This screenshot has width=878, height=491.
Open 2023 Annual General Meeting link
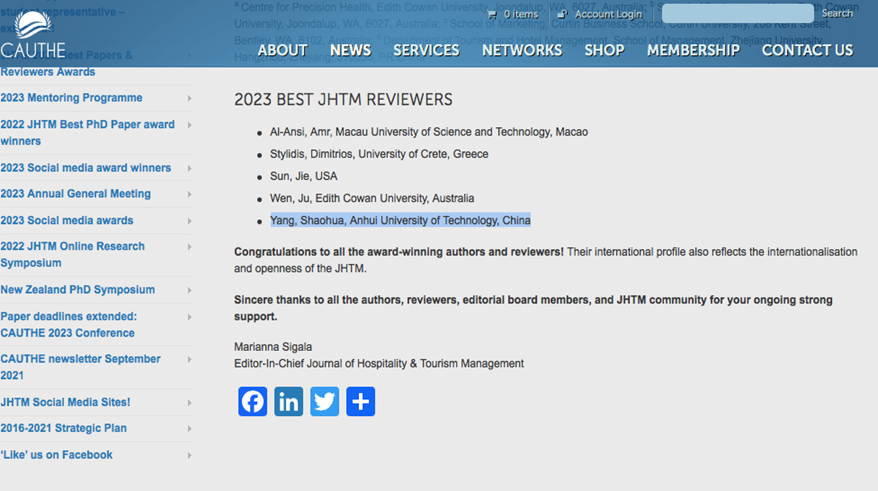[76, 194]
